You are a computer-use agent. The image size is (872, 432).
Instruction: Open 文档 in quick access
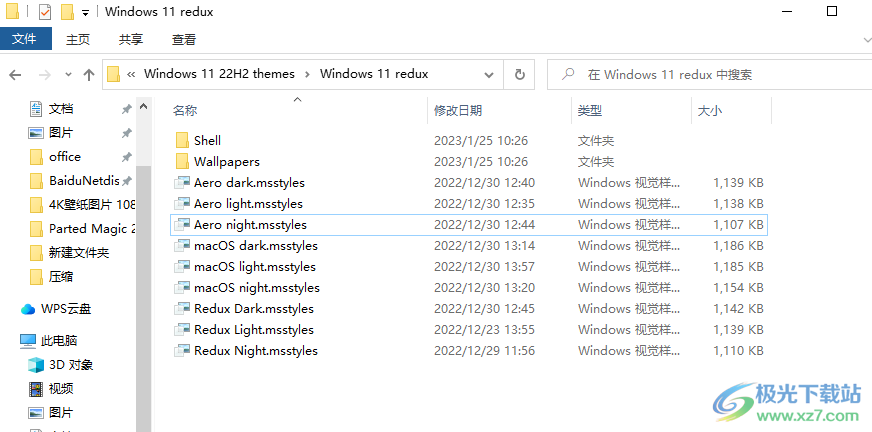tap(51, 109)
